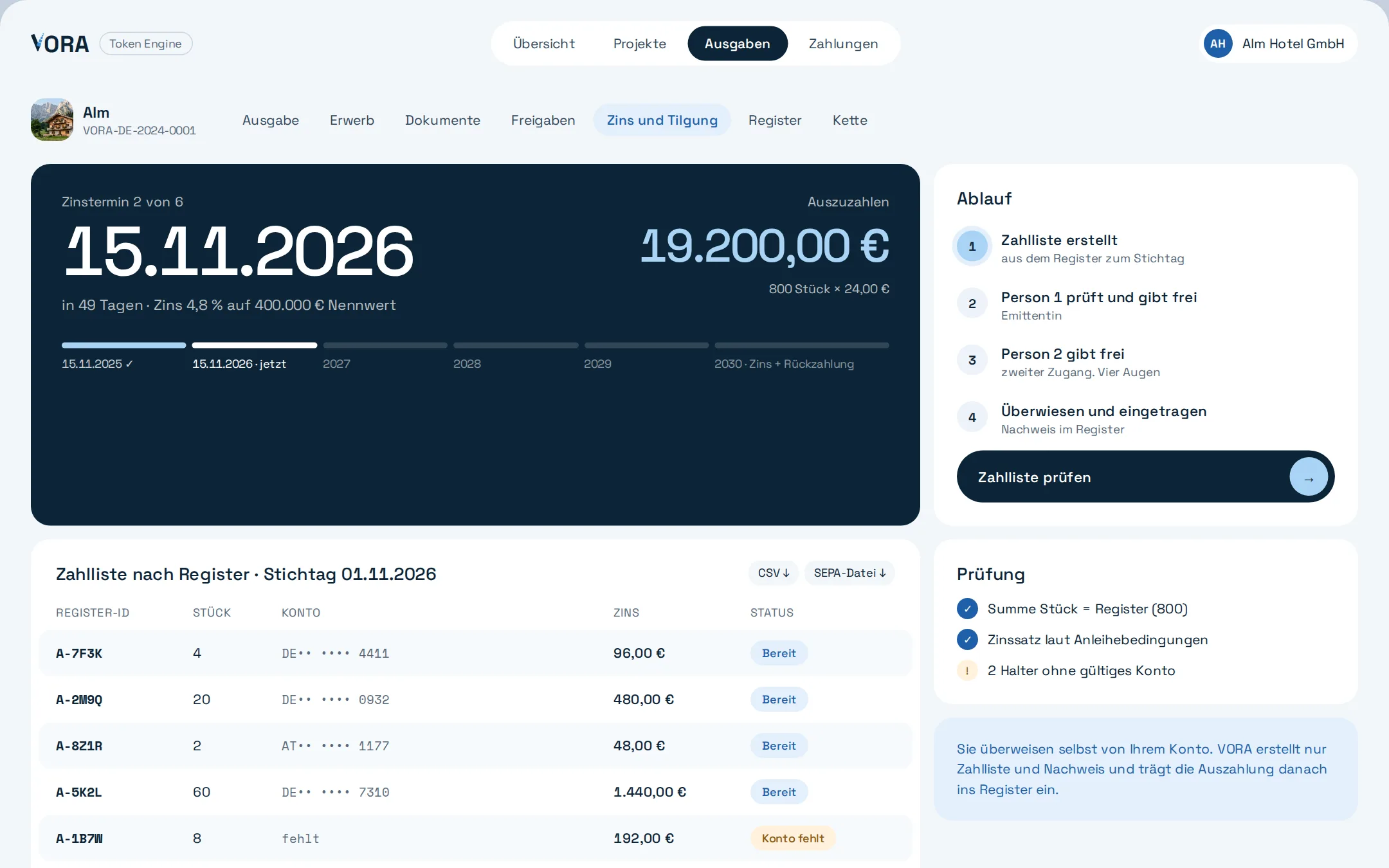
Task: Click checkmark icon beside Summe Stück
Action: tap(967, 609)
